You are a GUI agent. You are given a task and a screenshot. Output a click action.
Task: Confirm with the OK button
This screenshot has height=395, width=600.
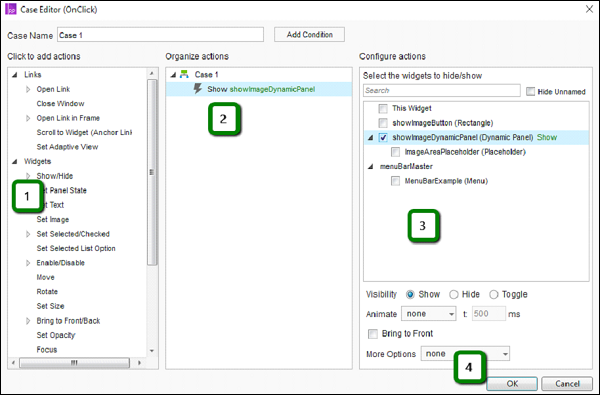[512, 384]
